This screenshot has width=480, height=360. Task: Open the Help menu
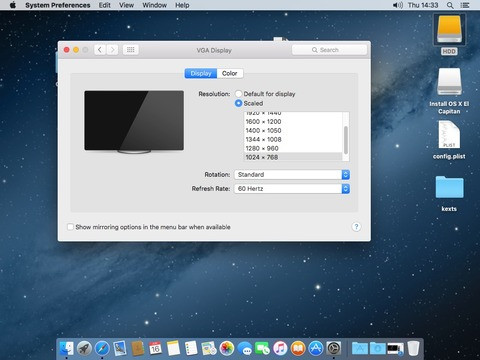point(182,5)
